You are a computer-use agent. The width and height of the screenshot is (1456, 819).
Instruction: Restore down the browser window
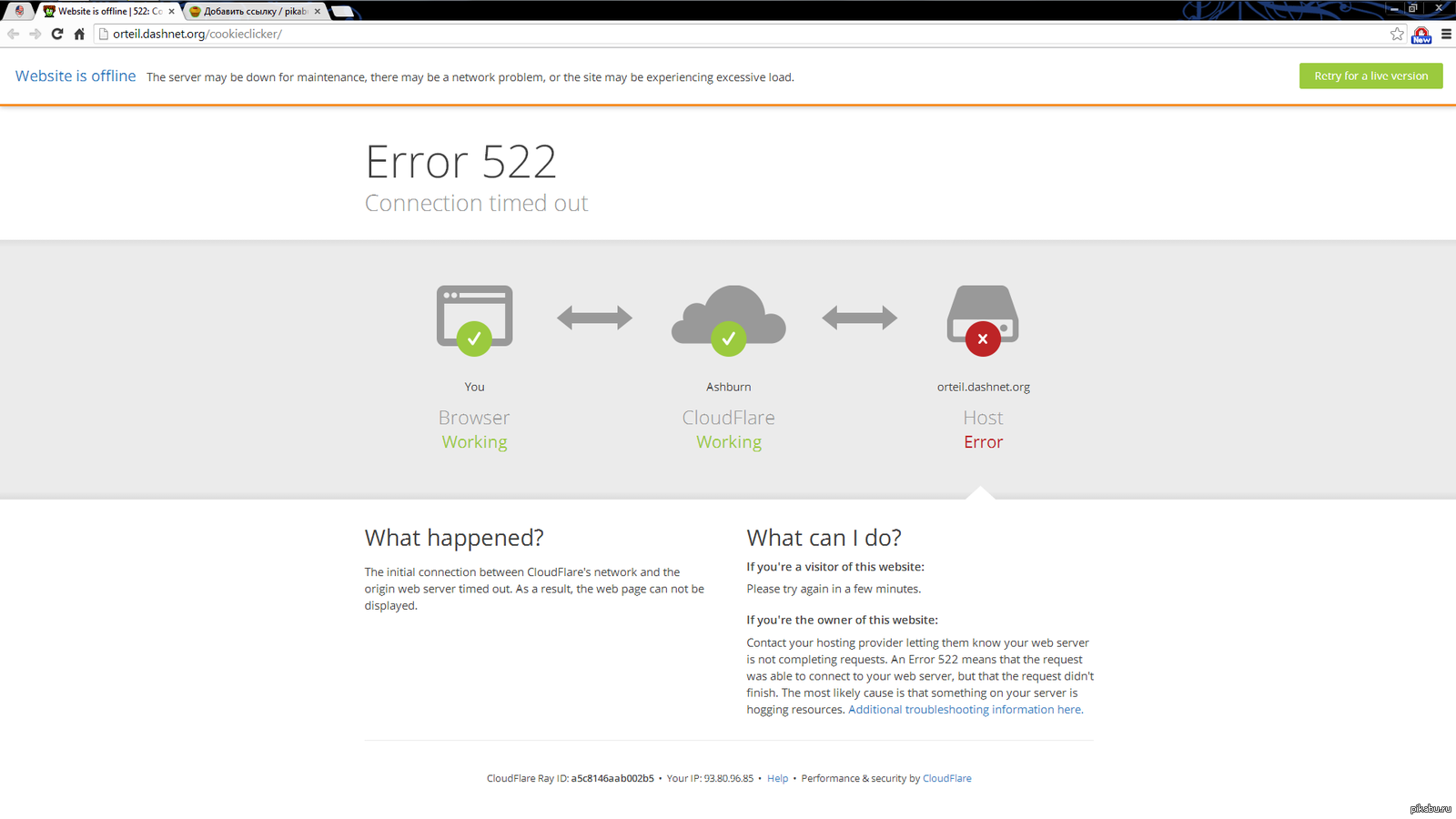(1413, 8)
